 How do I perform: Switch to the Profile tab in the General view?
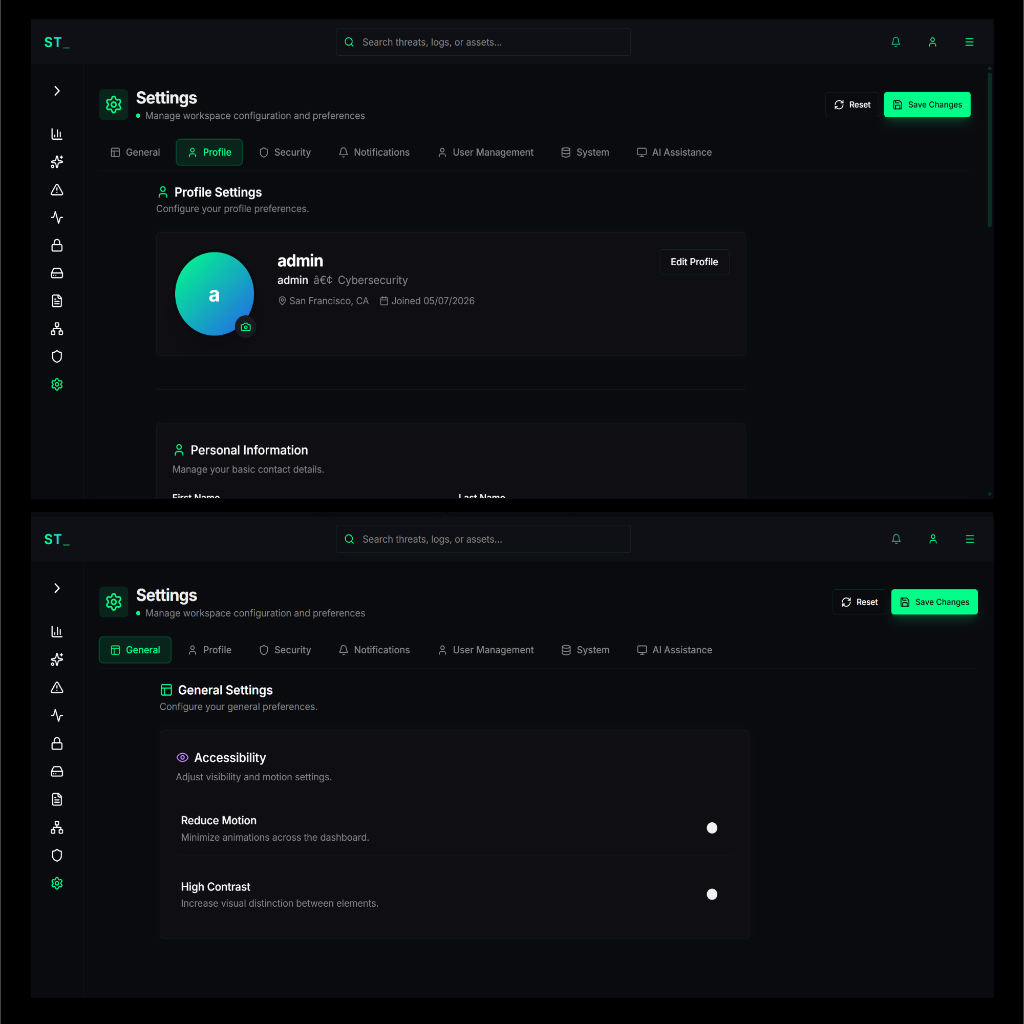coord(209,650)
